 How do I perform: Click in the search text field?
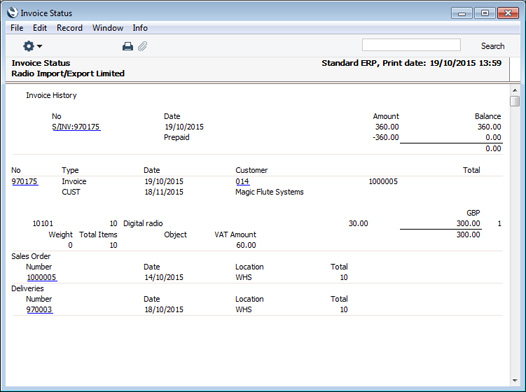[411, 45]
